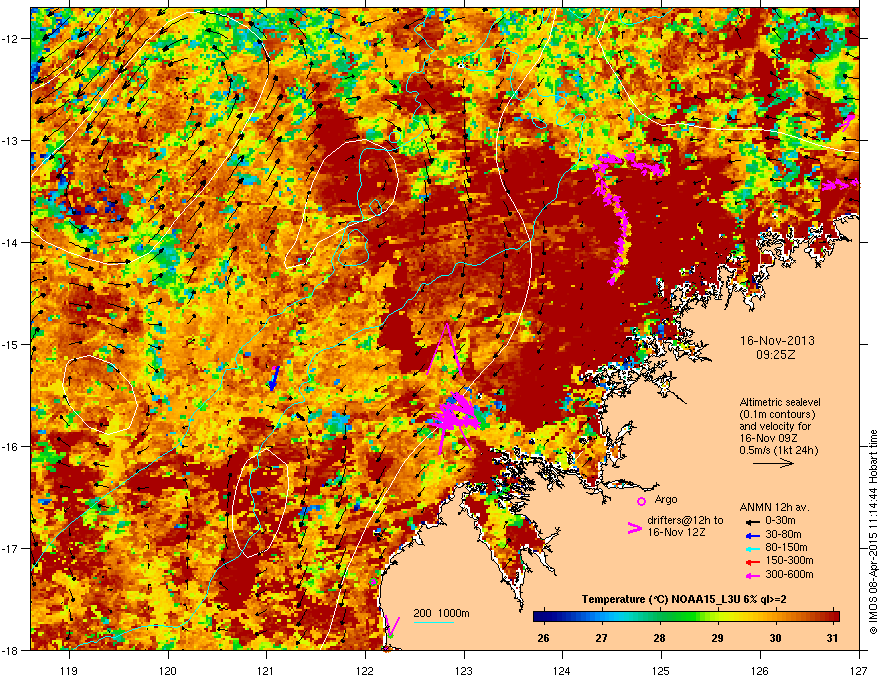The image size is (880, 680).
Task: Click the blue 30-80m legend arrow
Action: click(751, 535)
